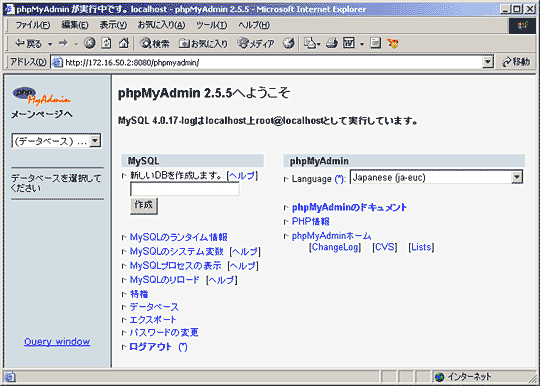Open the ファイル(F) menu
Image resolution: width=540 pixels, height=386 pixels.
point(33,25)
